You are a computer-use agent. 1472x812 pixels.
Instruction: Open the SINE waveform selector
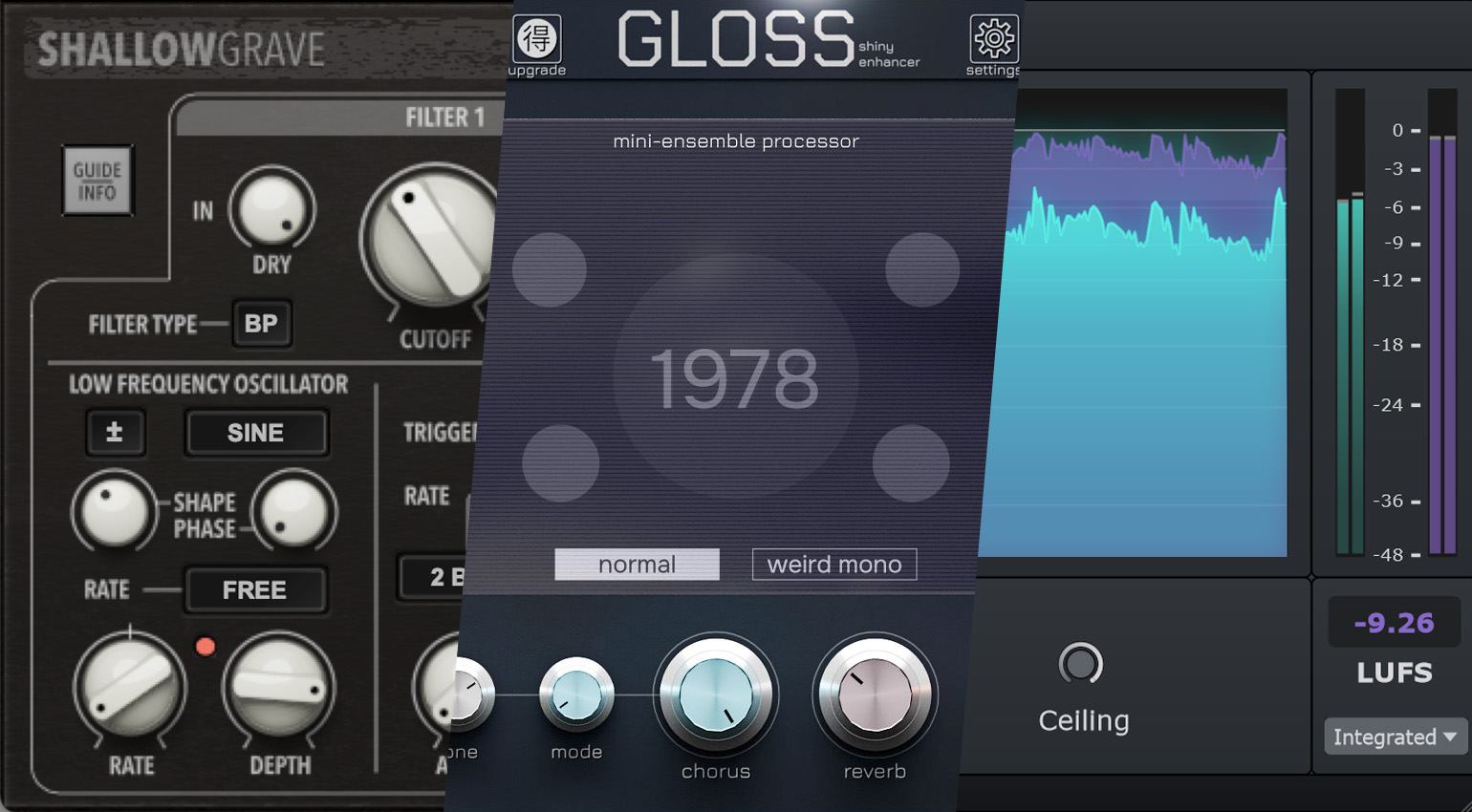coord(255,433)
